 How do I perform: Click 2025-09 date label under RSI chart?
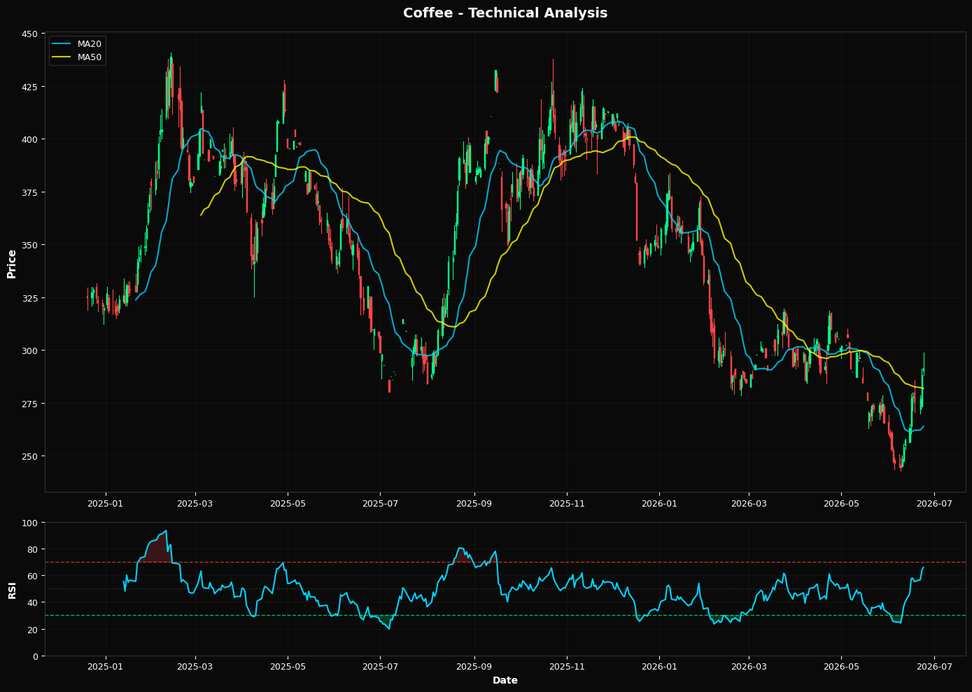coord(474,667)
